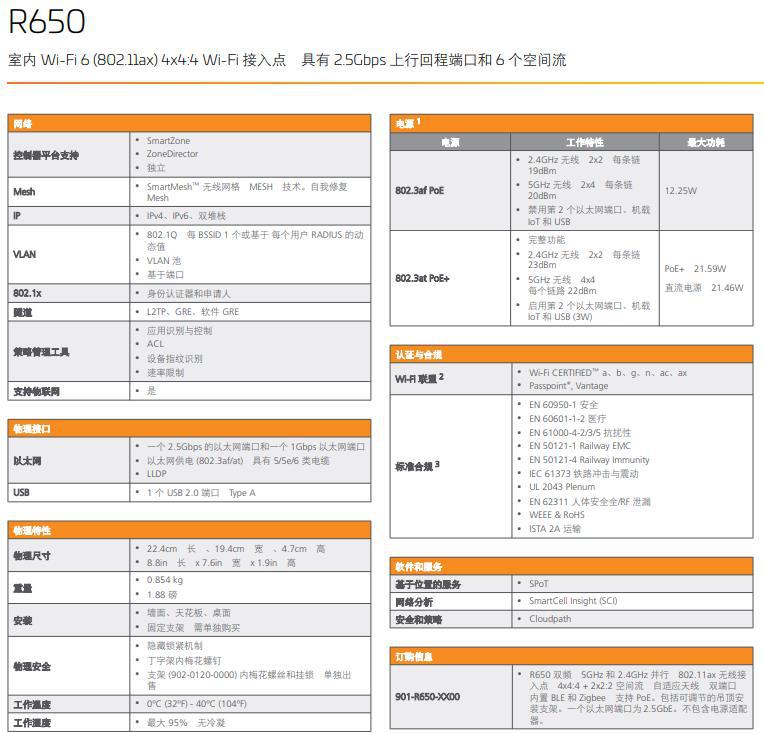Image resolution: width=764 pixels, height=733 pixels.
Task: Click the 1 个 USB 2.0 端口 value
Action: tap(201, 493)
